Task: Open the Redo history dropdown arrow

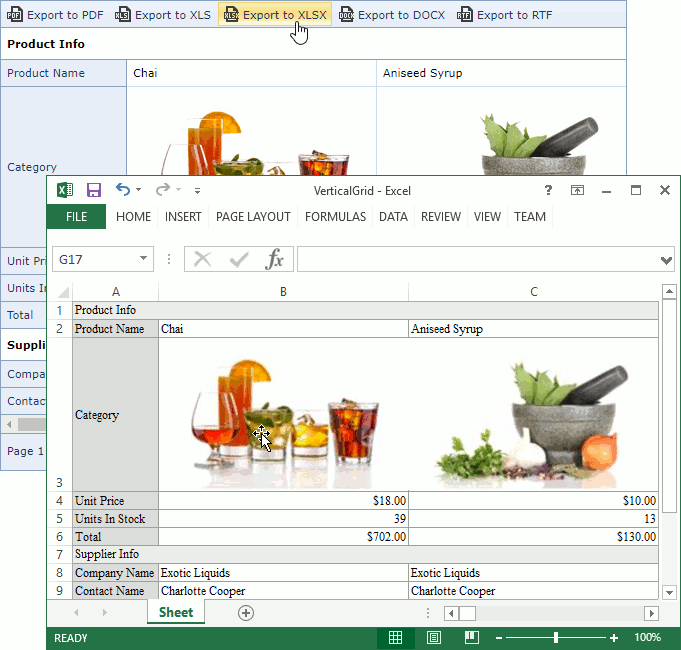Action: coord(179,190)
